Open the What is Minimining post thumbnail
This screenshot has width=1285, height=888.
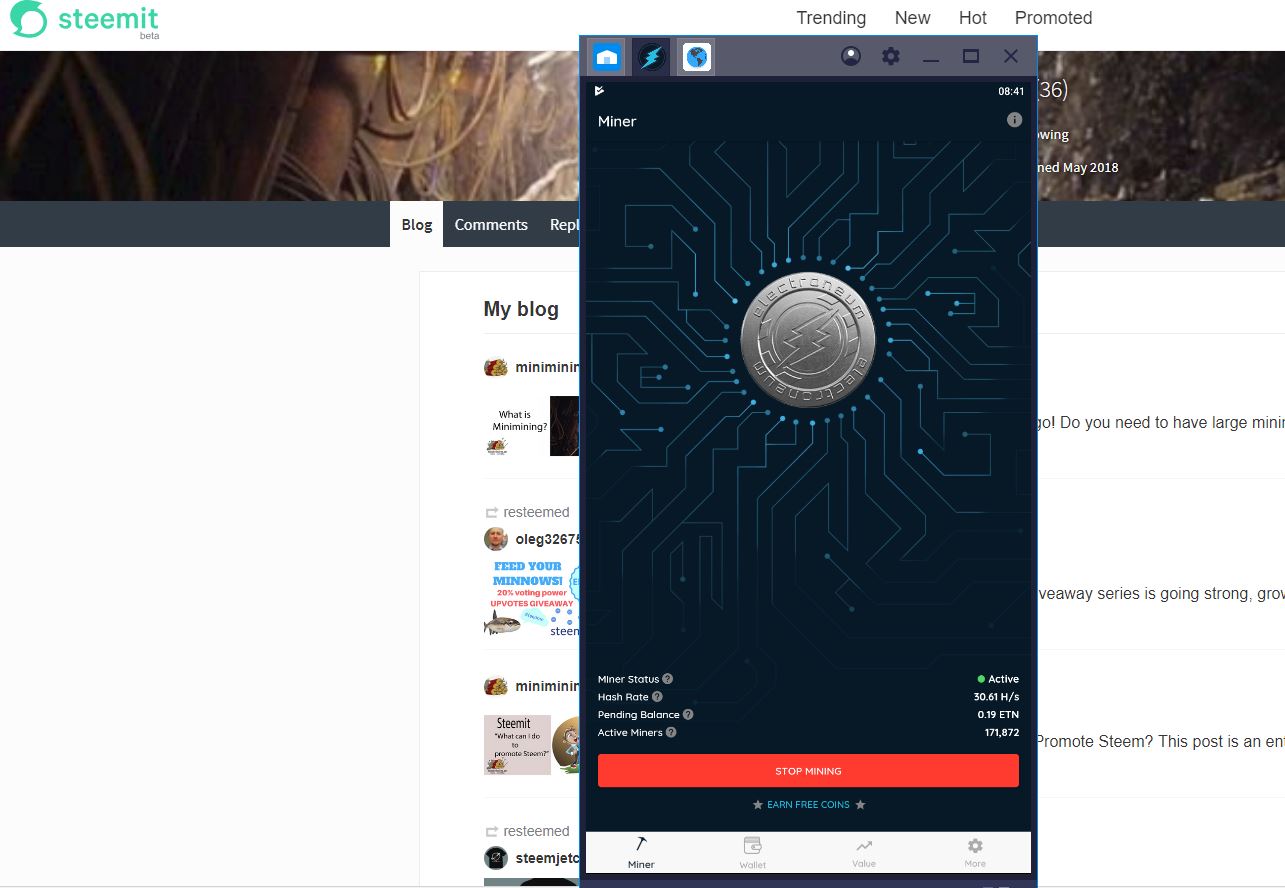coord(530,427)
